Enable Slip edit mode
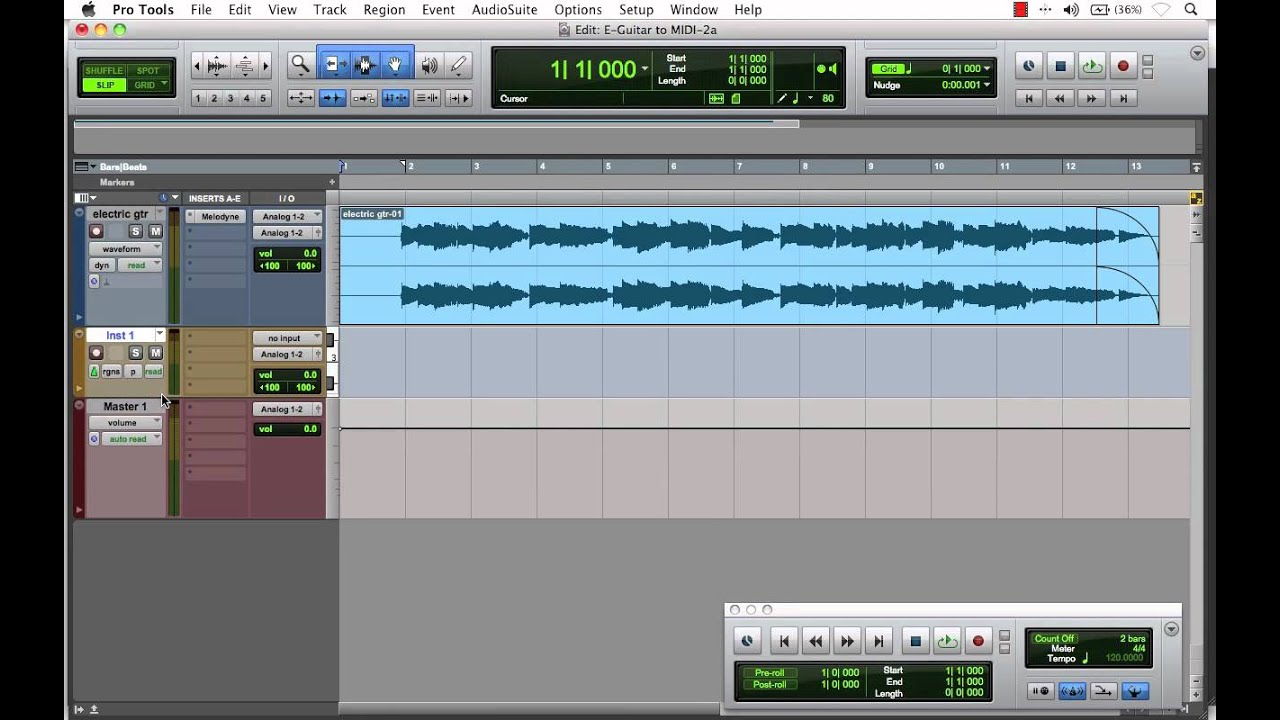The height and width of the screenshot is (720, 1280). pyautogui.click(x=104, y=85)
